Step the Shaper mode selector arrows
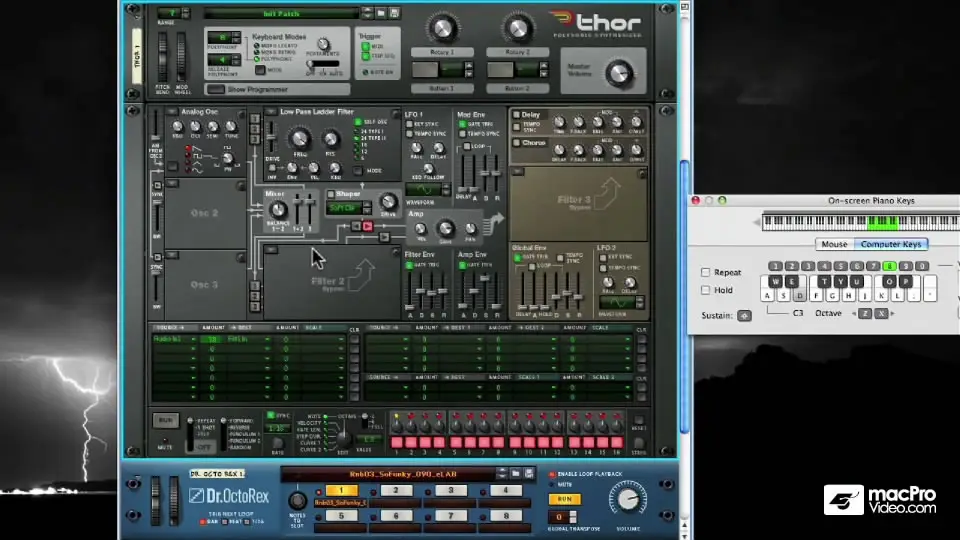This screenshot has height=540, width=960. click(x=367, y=208)
